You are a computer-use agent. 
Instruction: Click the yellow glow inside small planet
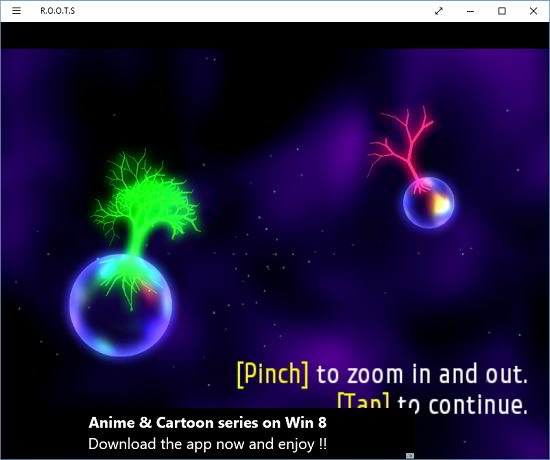(x=440, y=204)
